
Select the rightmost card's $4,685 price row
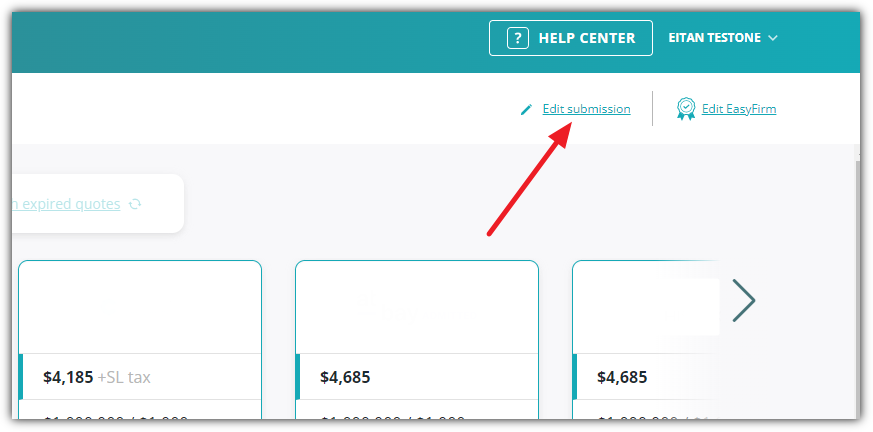point(646,377)
